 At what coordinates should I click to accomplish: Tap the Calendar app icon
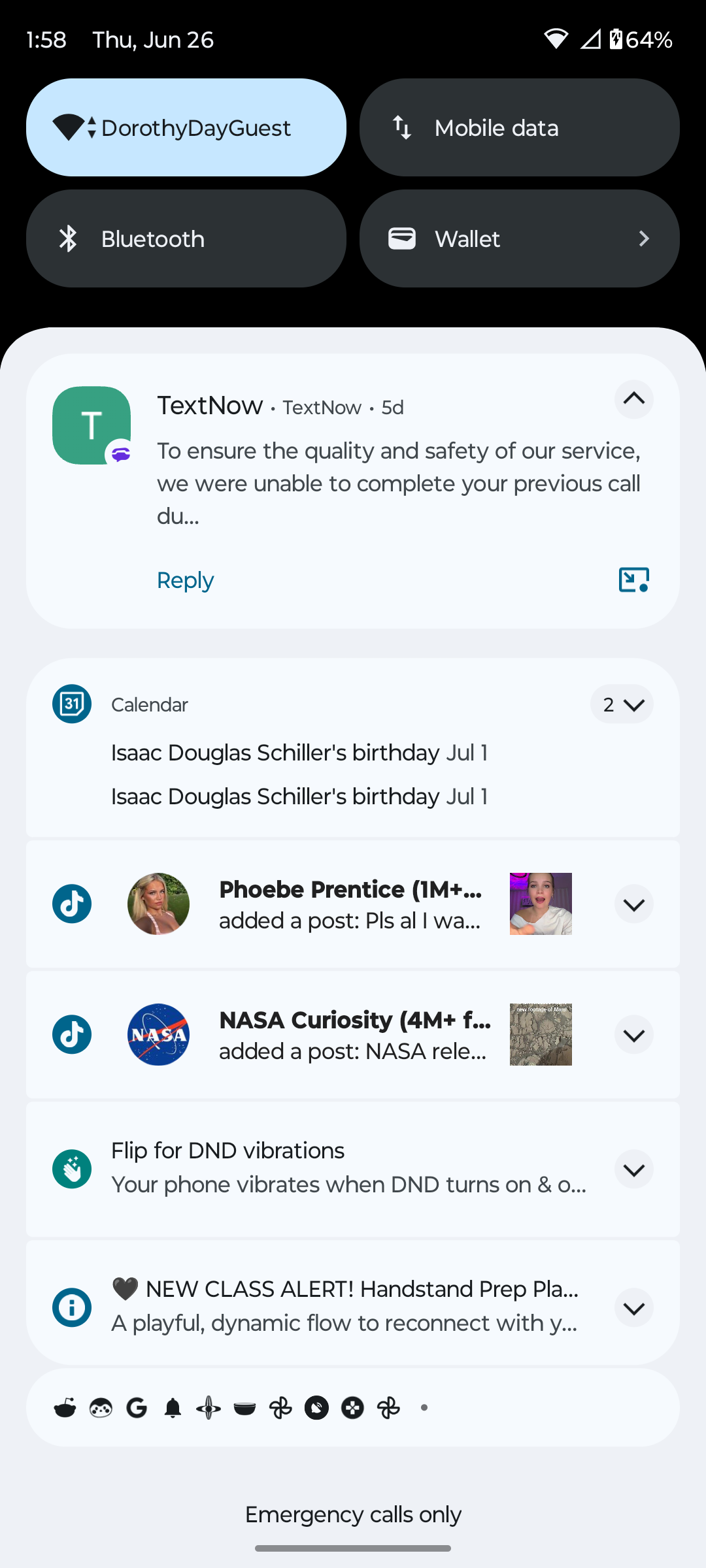click(x=72, y=704)
